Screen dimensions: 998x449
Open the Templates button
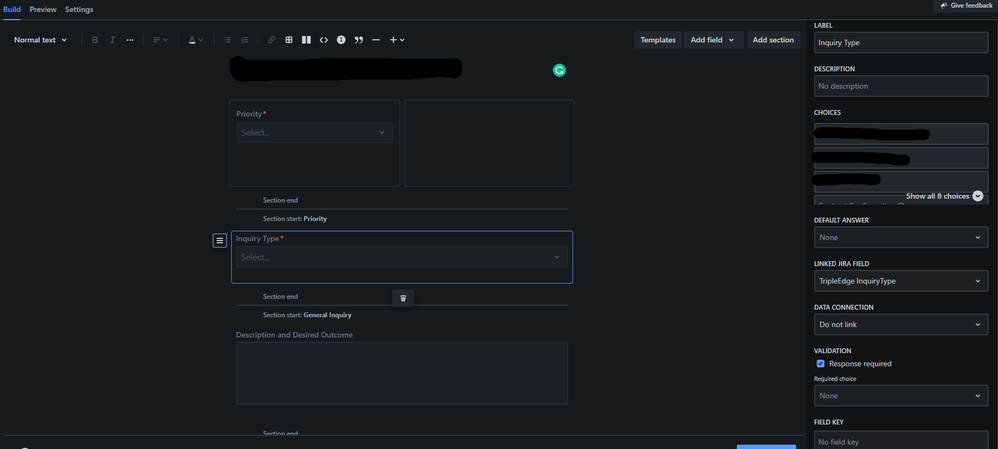(x=658, y=39)
